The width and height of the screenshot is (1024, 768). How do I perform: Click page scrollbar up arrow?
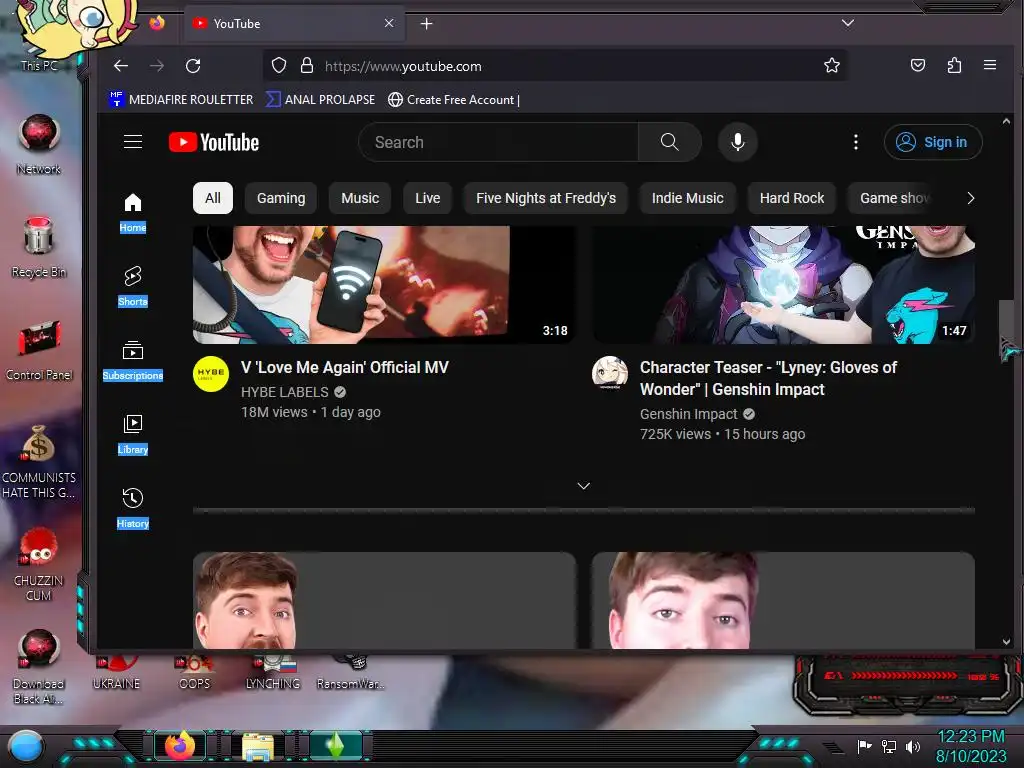(x=1006, y=121)
